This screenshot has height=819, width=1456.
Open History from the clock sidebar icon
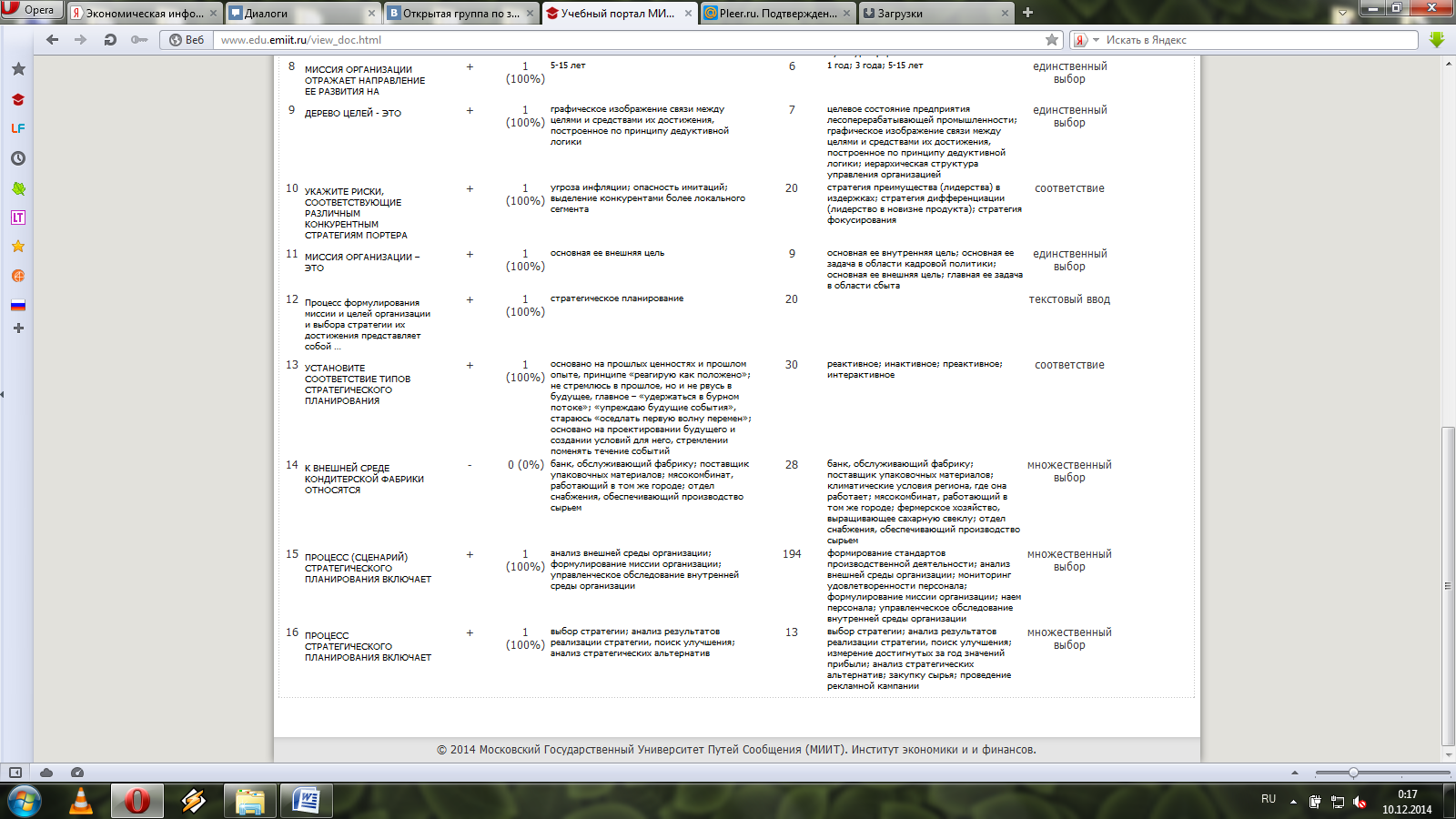pyautogui.click(x=18, y=158)
